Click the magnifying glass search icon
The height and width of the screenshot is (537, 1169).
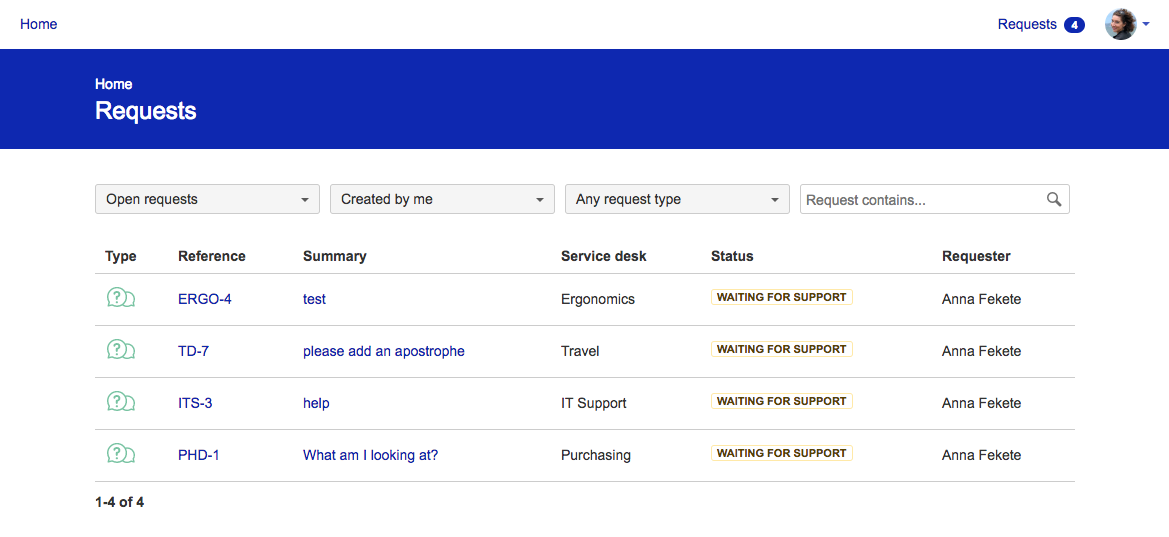tap(1053, 199)
